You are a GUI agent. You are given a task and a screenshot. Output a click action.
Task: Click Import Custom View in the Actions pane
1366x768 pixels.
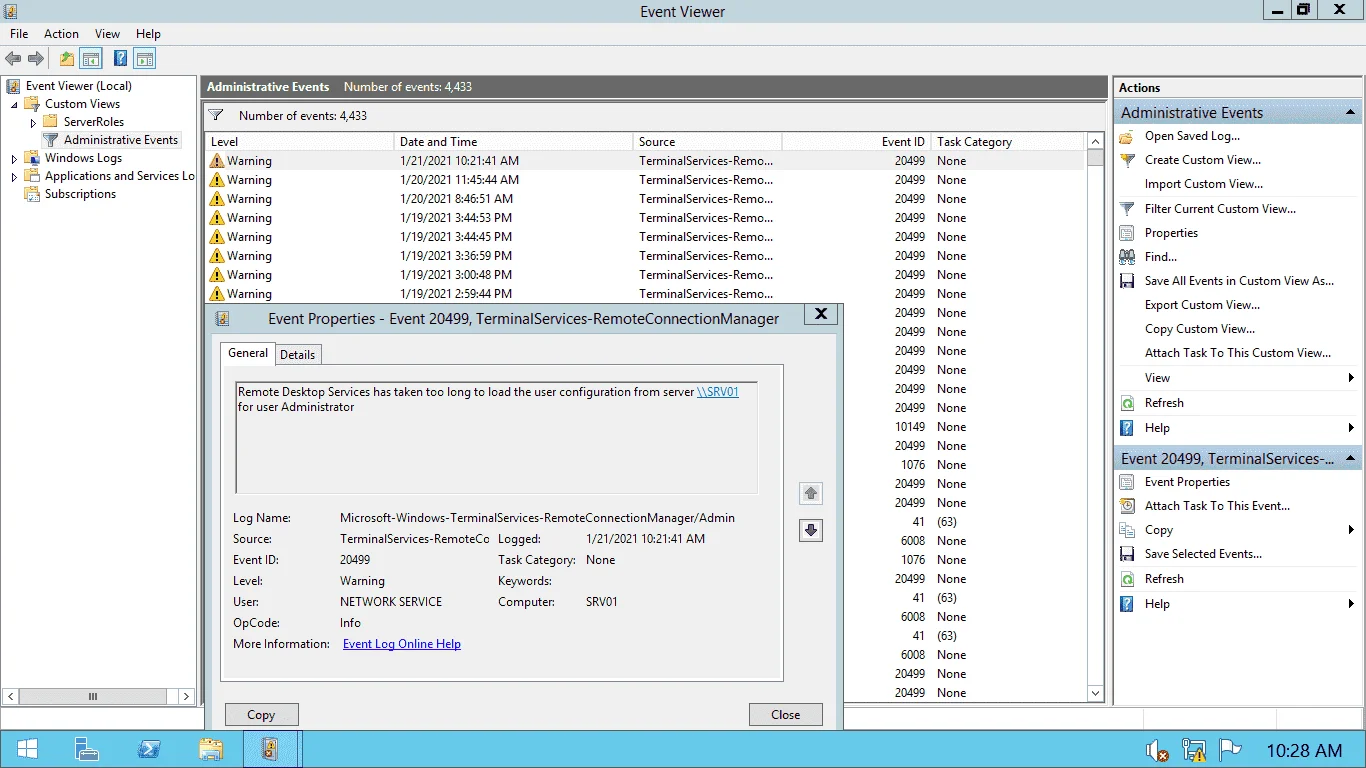1203,184
